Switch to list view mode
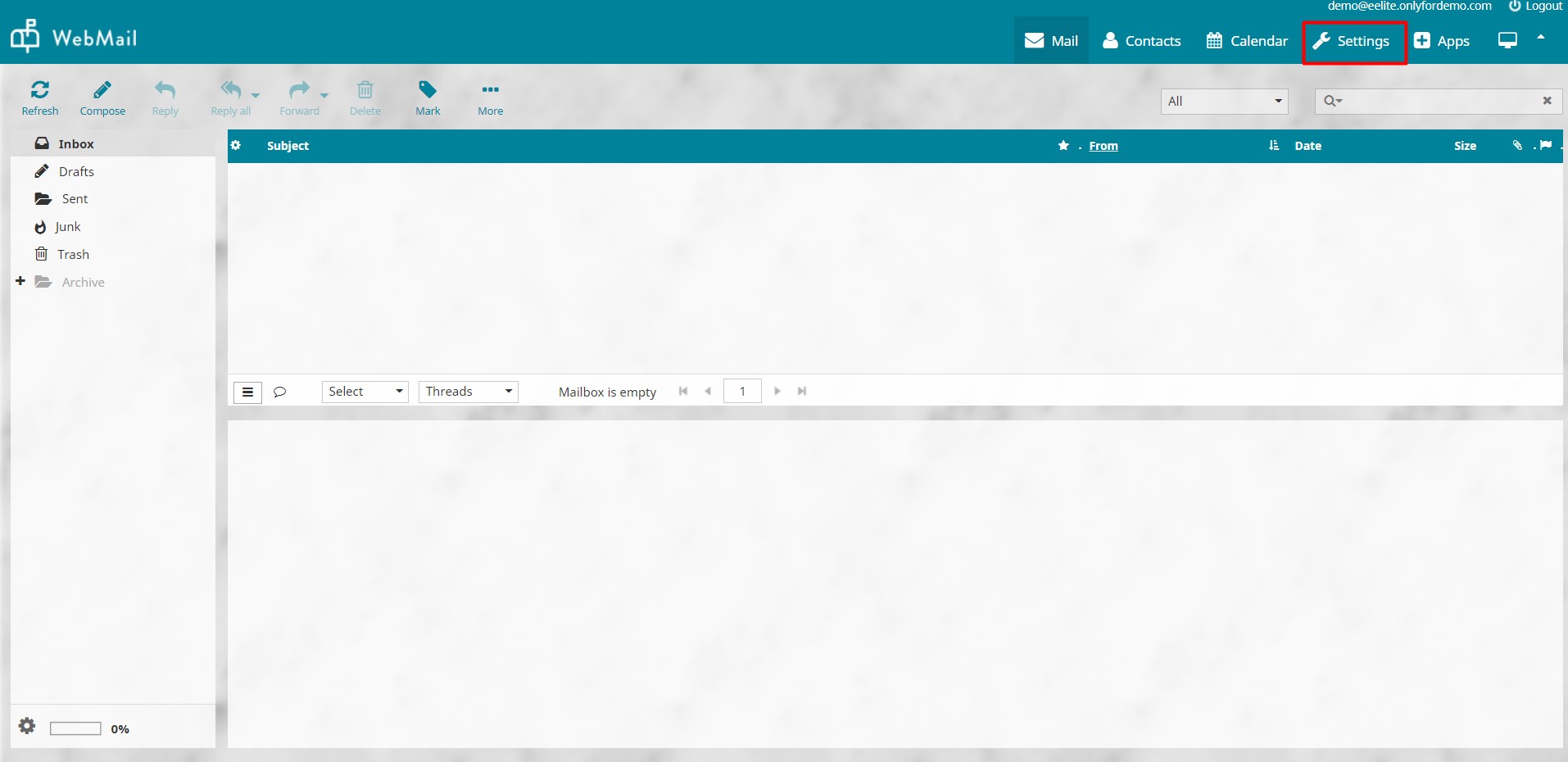1568x762 pixels. coord(247,392)
